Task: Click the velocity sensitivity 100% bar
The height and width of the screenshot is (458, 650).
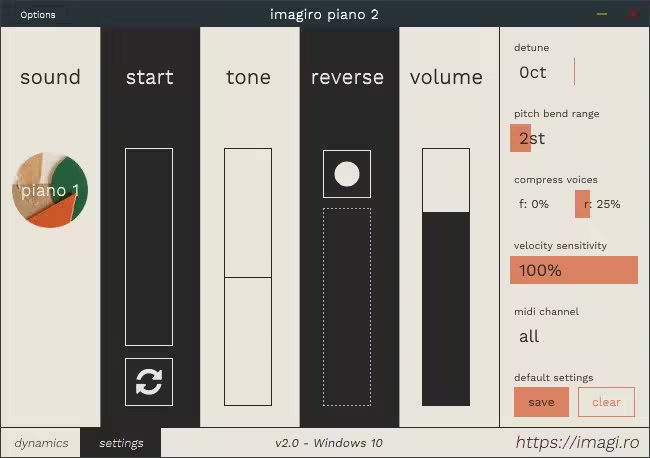Action: [573, 270]
